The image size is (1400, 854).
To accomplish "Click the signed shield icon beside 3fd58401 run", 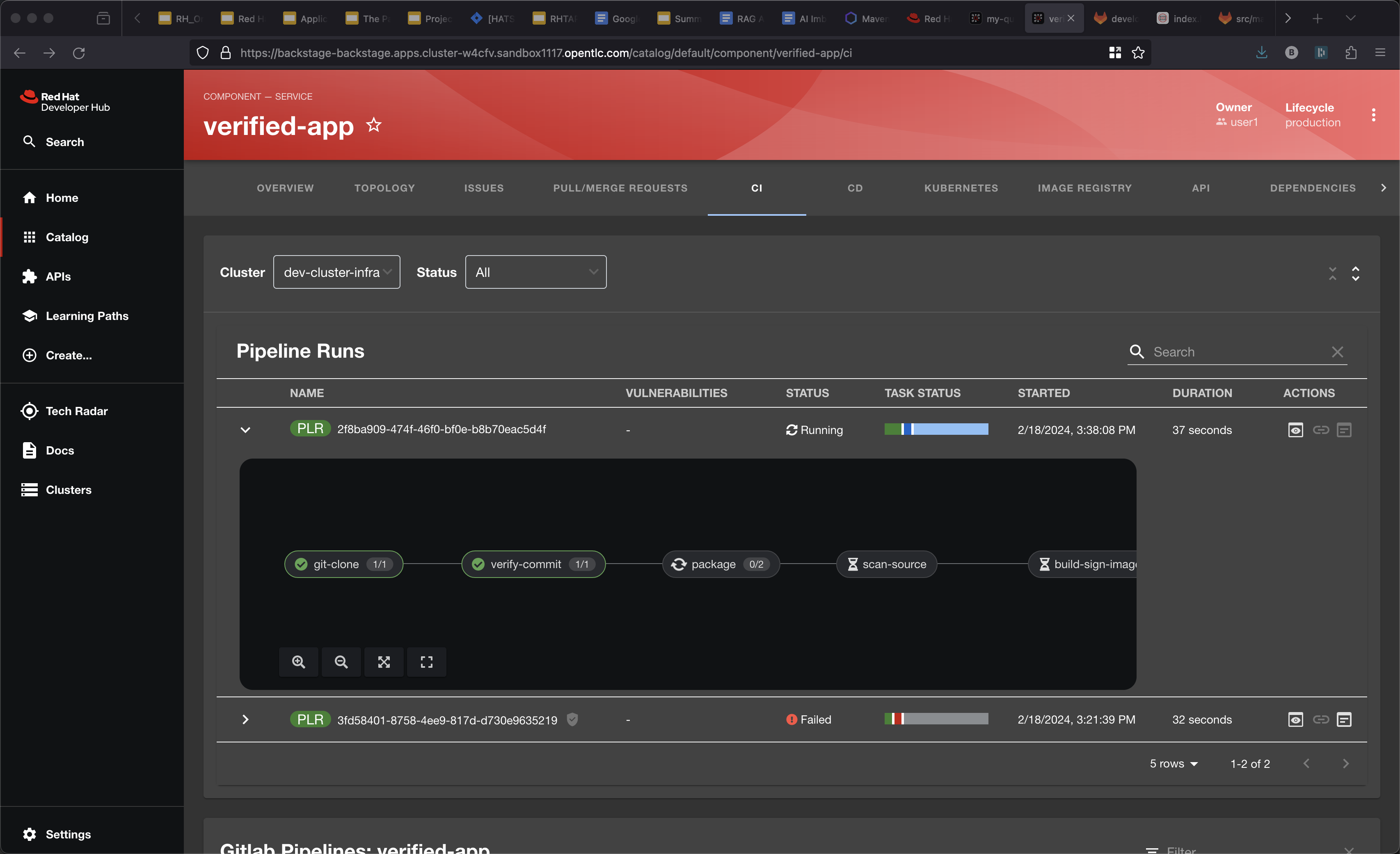I will tap(572, 719).
